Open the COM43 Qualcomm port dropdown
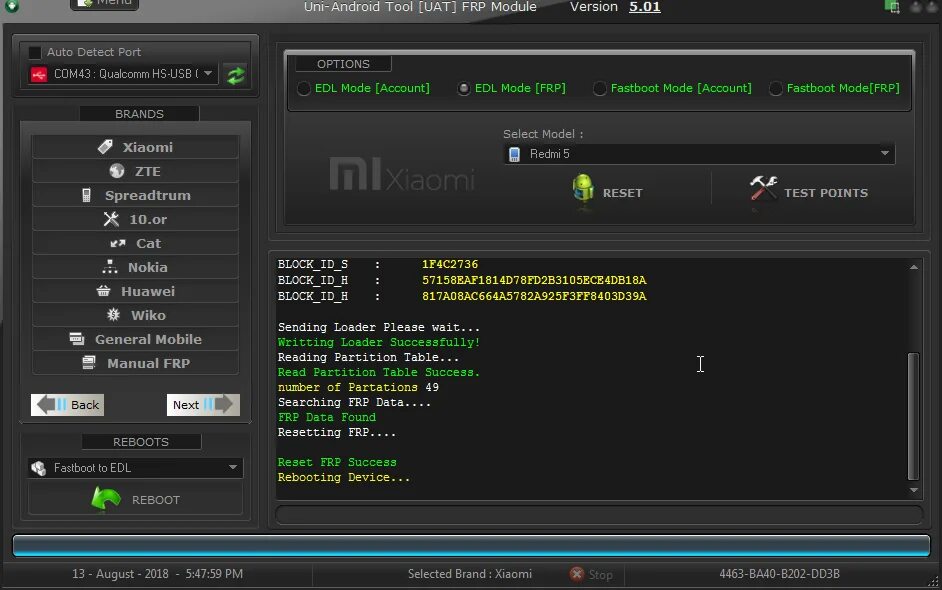Viewport: 942px width, 590px height. [208, 74]
